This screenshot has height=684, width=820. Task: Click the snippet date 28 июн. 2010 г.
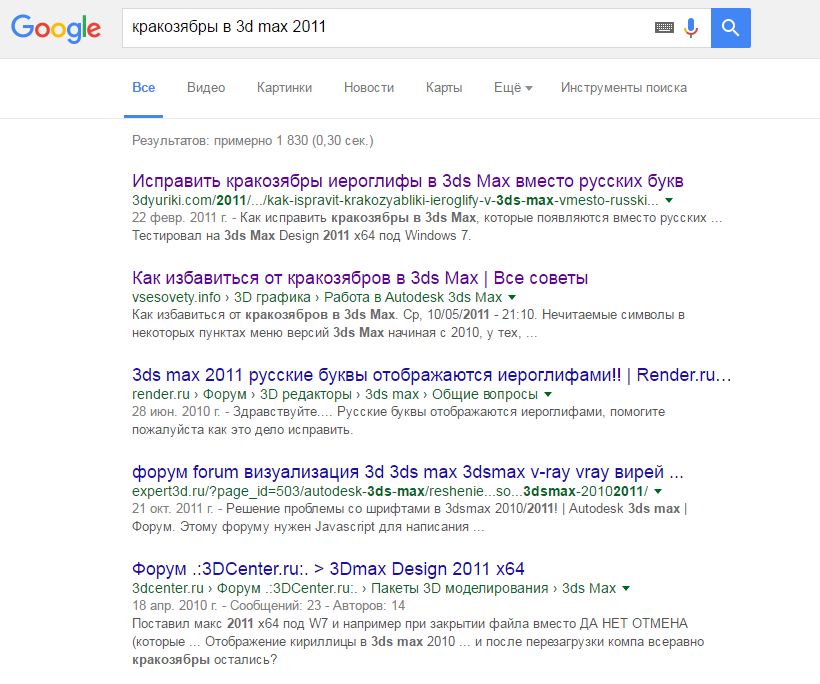click(x=176, y=412)
